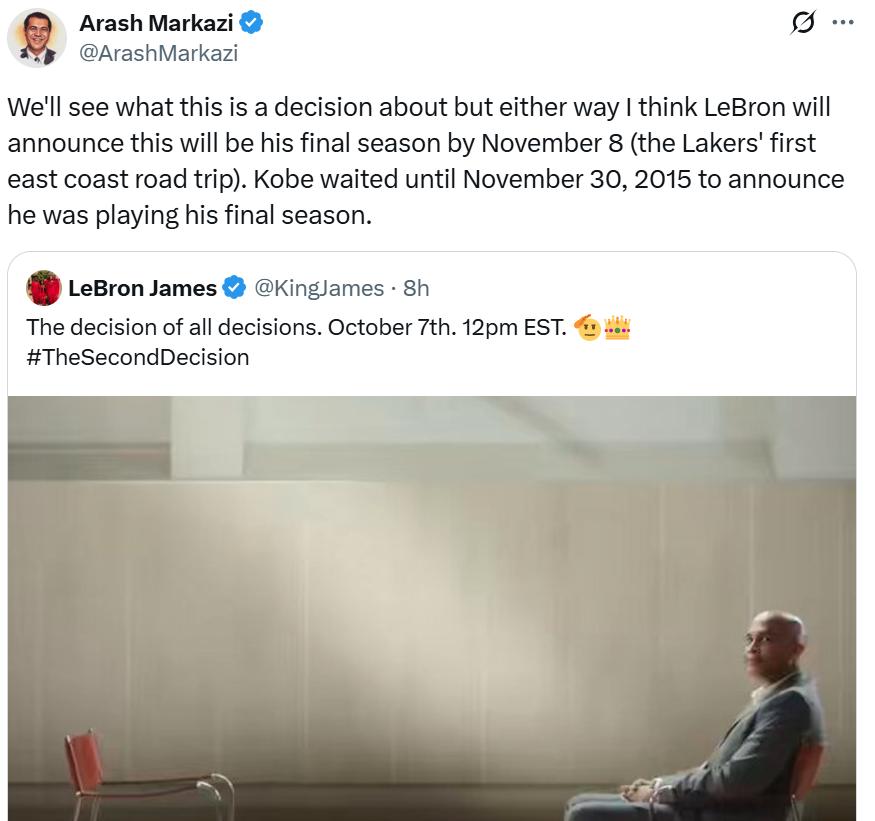Open the three-dot more options menu
Screen dimensions: 875x821
843,23
